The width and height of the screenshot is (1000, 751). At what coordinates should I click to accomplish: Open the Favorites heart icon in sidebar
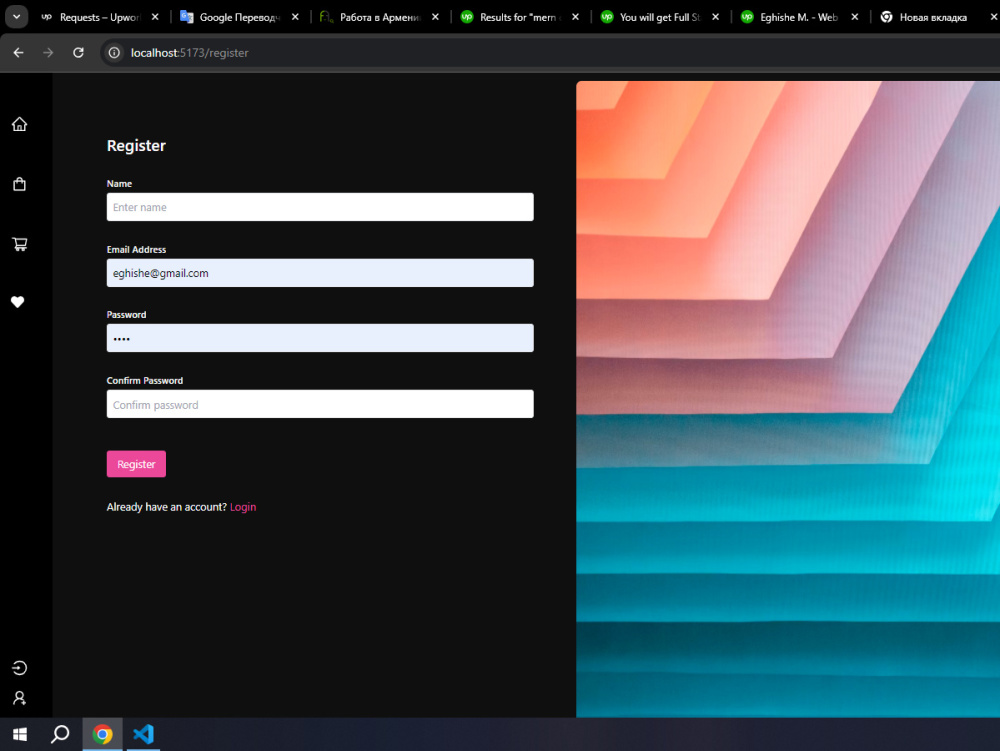18,302
